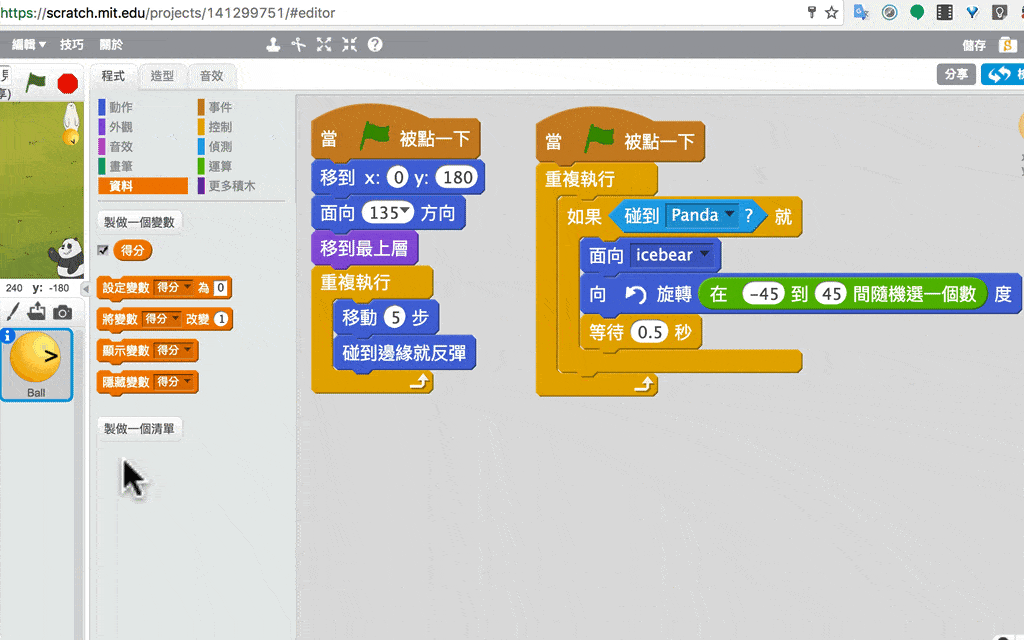Open the film strip browser extension
Image resolution: width=1024 pixels, height=640 pixels.
tap(944, 12)
